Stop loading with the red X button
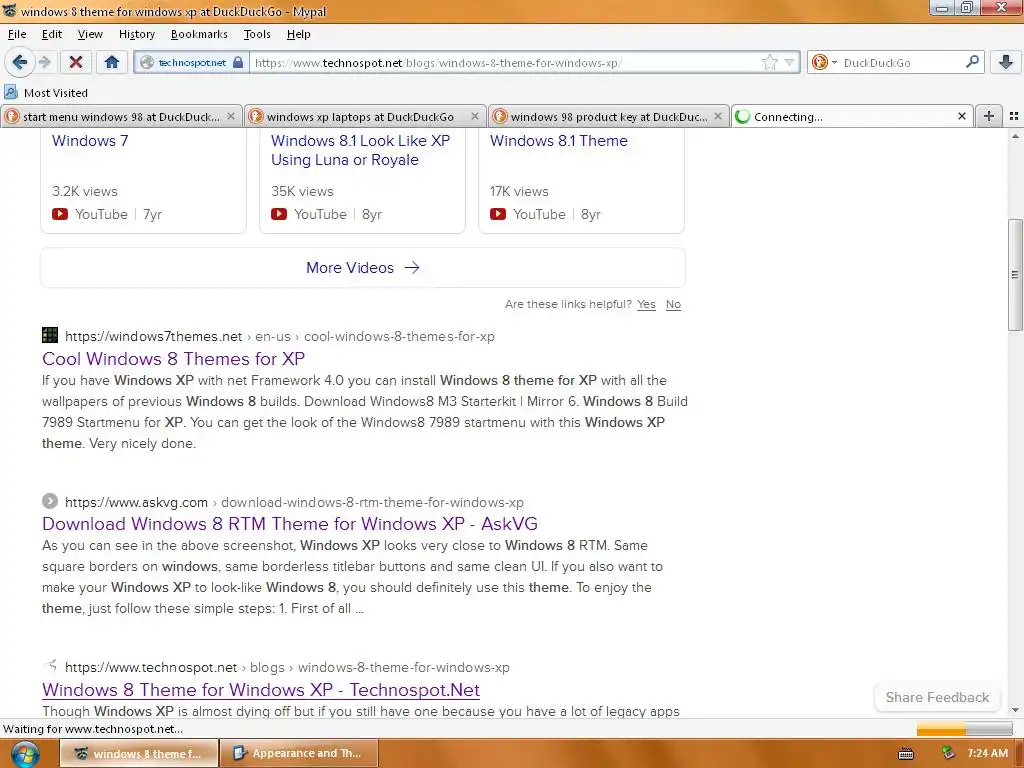1024x768 pixels. (x=76, y=63)
